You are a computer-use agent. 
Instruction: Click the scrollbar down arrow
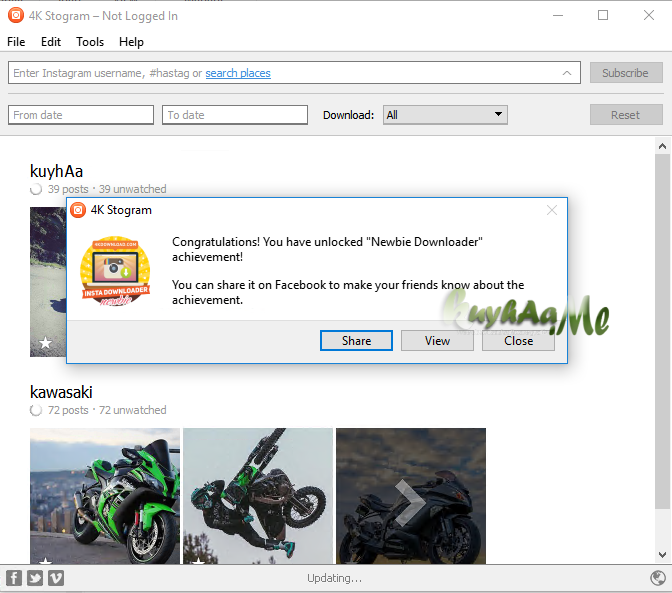click(662, 555)
